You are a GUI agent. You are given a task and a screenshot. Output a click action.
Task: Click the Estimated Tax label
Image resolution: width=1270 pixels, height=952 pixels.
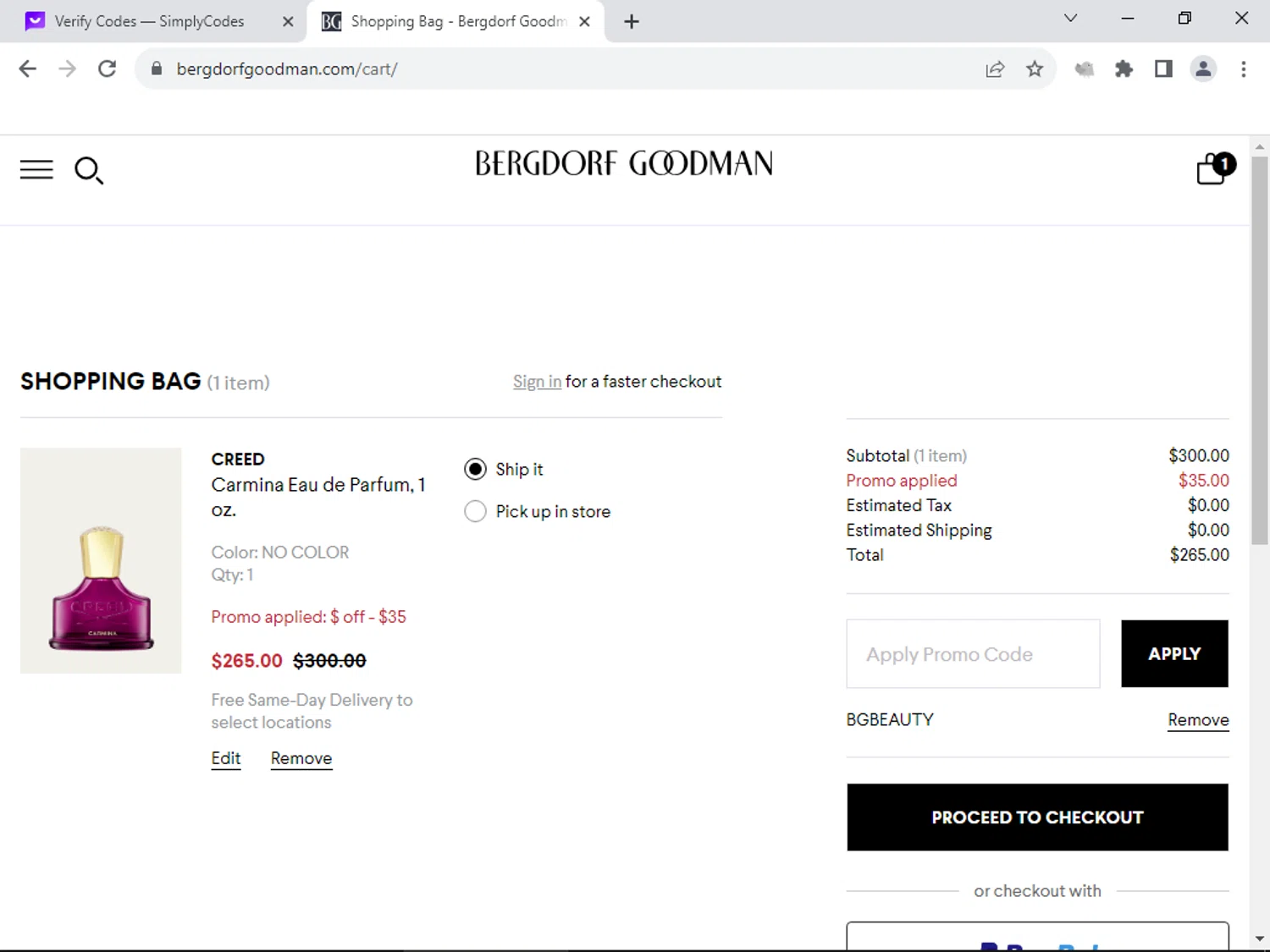tap(898, 505)
